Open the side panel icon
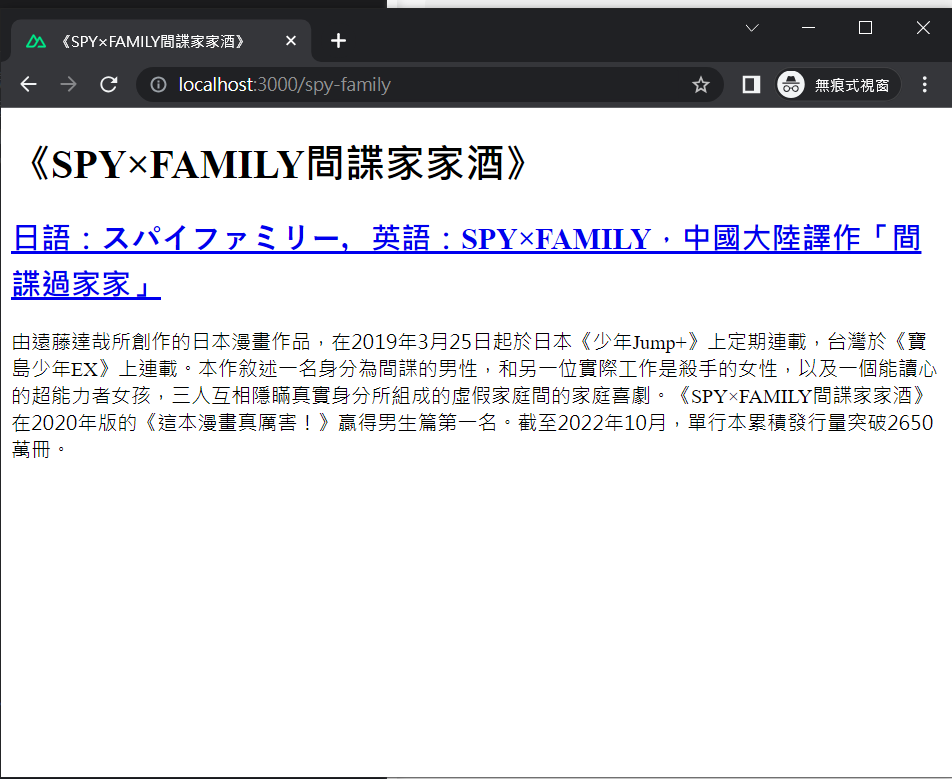952x779 pixels. click(751, 84)
